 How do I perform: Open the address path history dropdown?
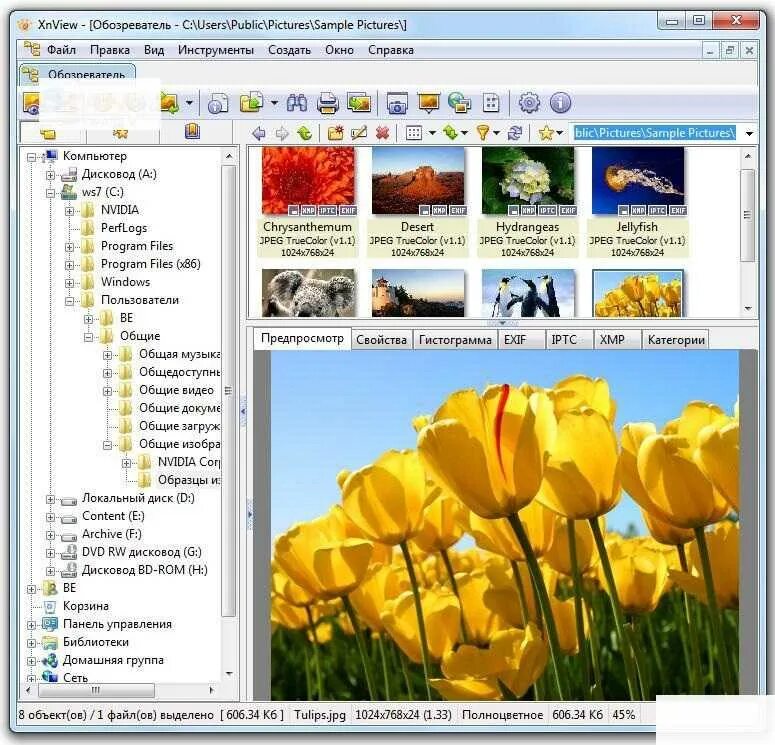point(749,133)
